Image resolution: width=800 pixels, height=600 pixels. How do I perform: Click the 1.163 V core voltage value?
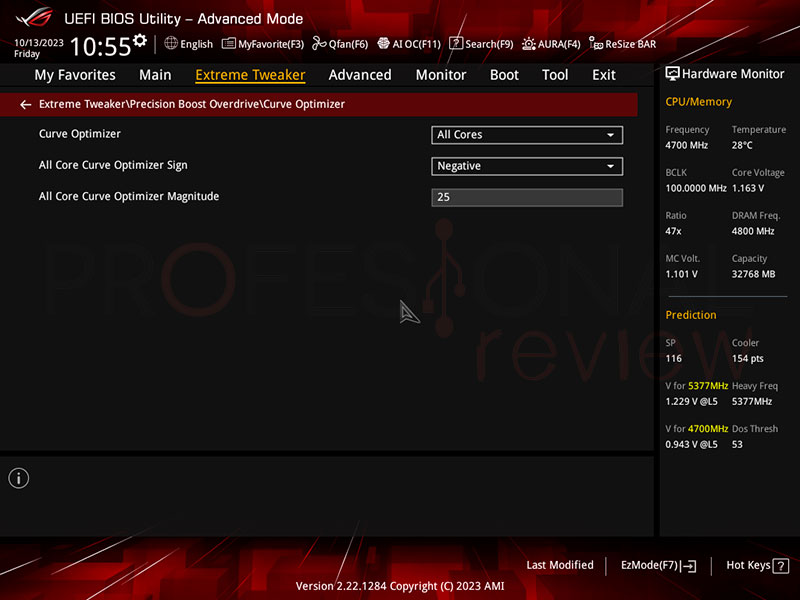click(x=748, y=188)
